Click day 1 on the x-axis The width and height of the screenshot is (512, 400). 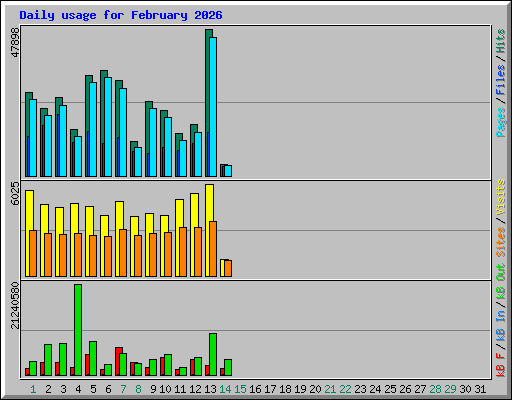click(x=33, y=389)
